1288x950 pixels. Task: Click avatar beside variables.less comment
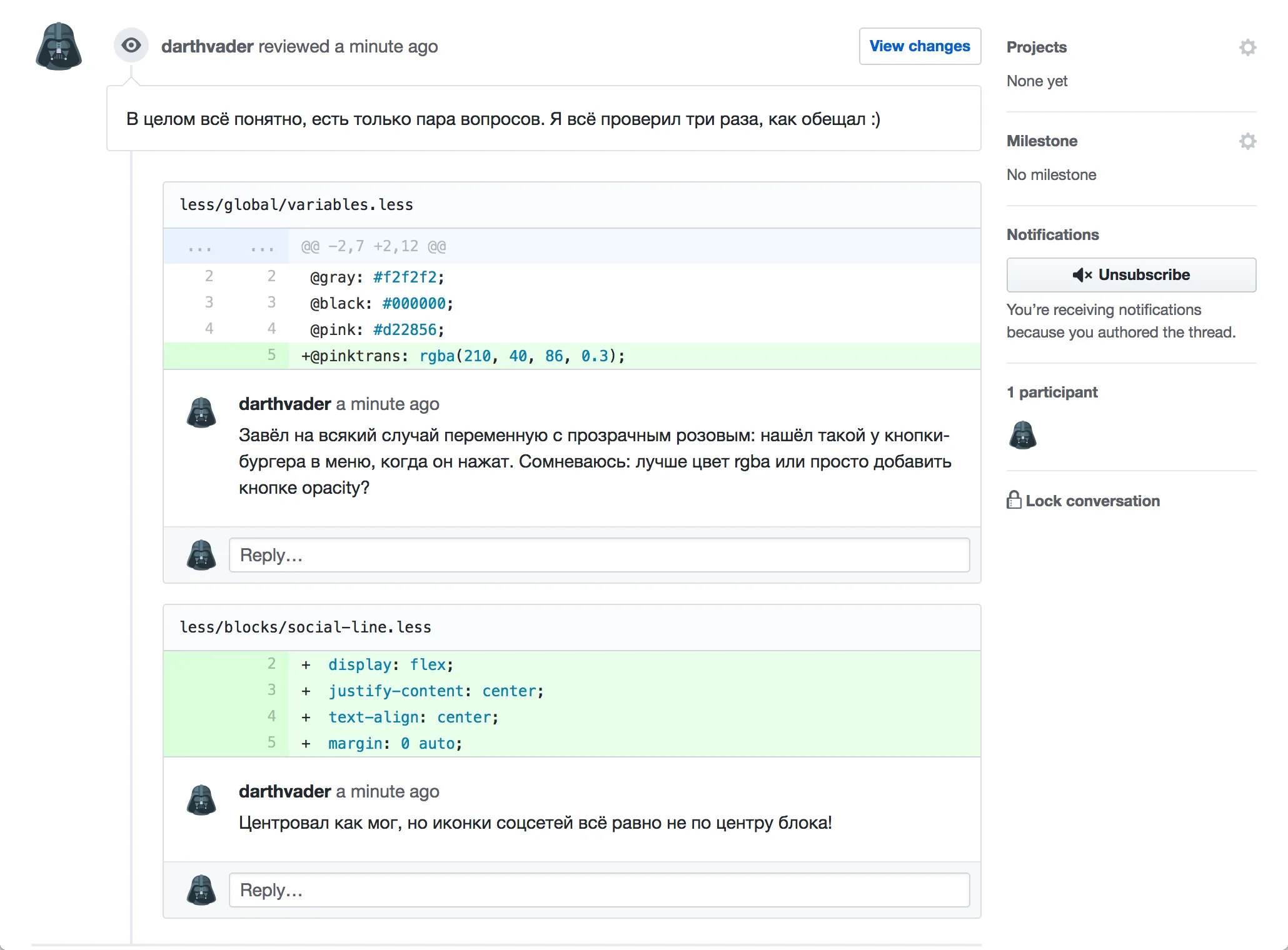click(x=201, y=412)
